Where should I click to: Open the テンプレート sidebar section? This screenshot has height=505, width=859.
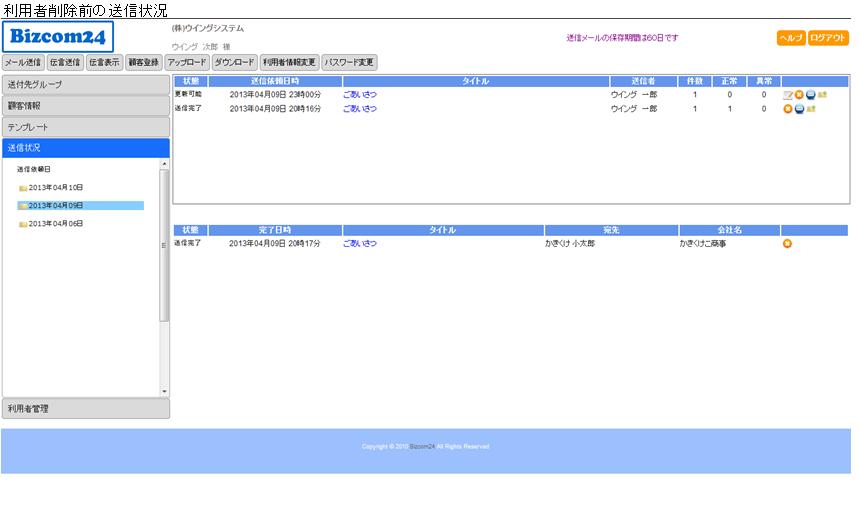[85, 127]
